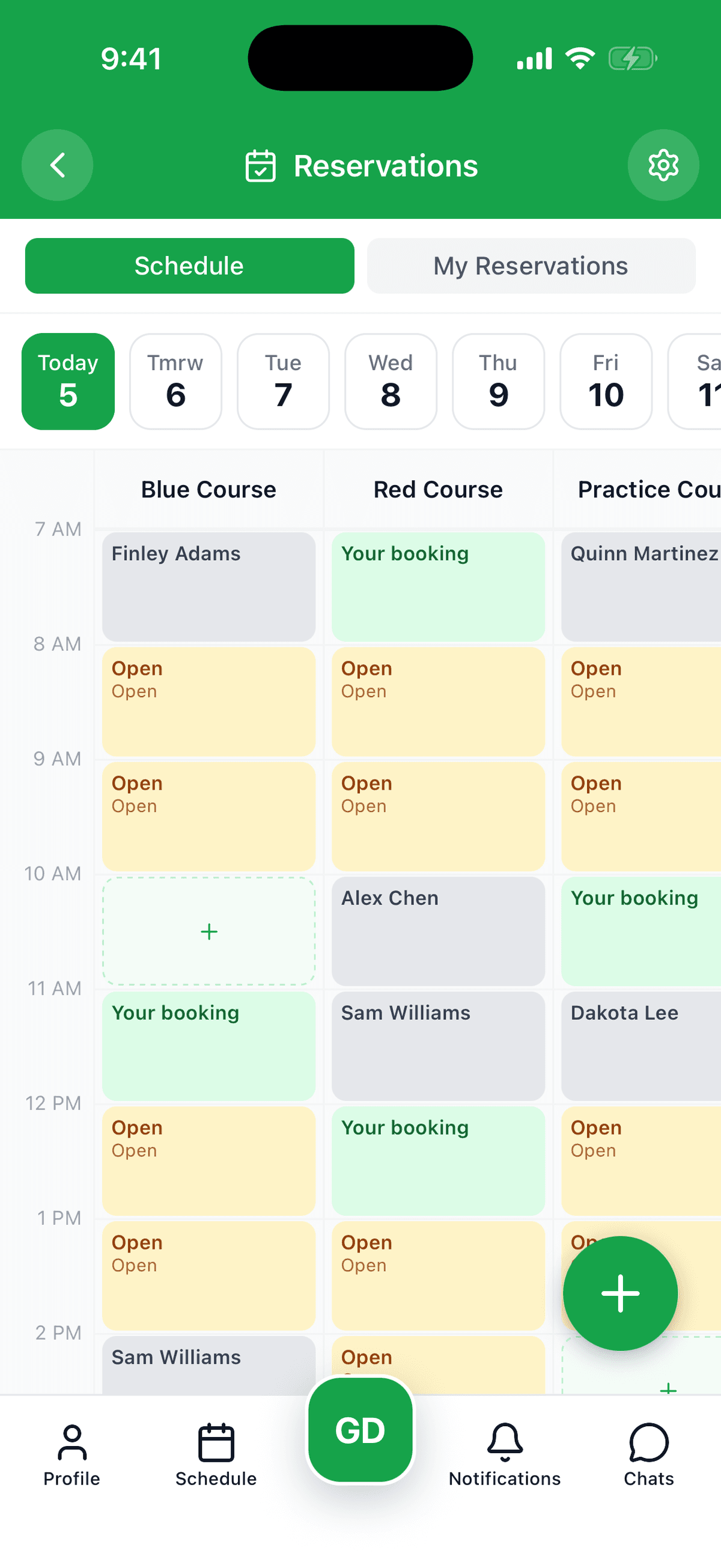This screenshot has width=721, height=1568.
Task: Select the Today 5 date chip
Action: point(68,381)
